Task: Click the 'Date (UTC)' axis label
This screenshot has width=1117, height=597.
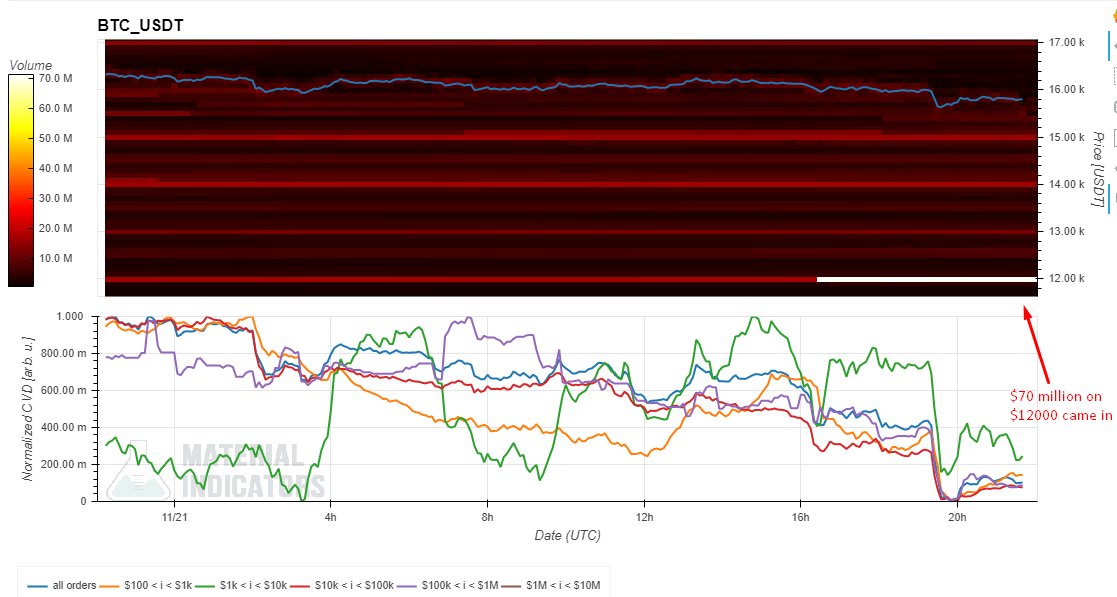Action: click(x=568, y=536)
